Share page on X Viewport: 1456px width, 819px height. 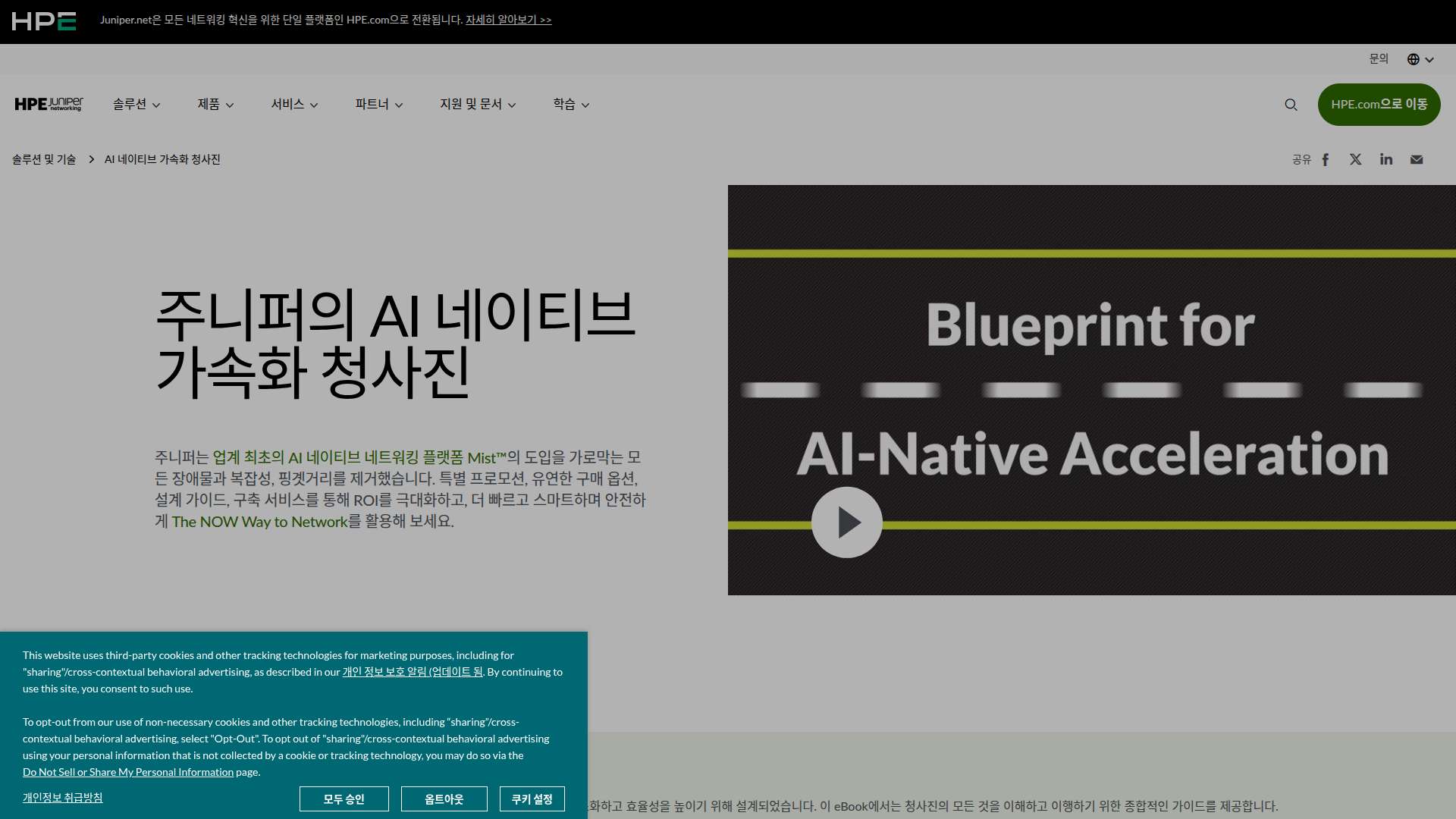[x=1356, y=159]
